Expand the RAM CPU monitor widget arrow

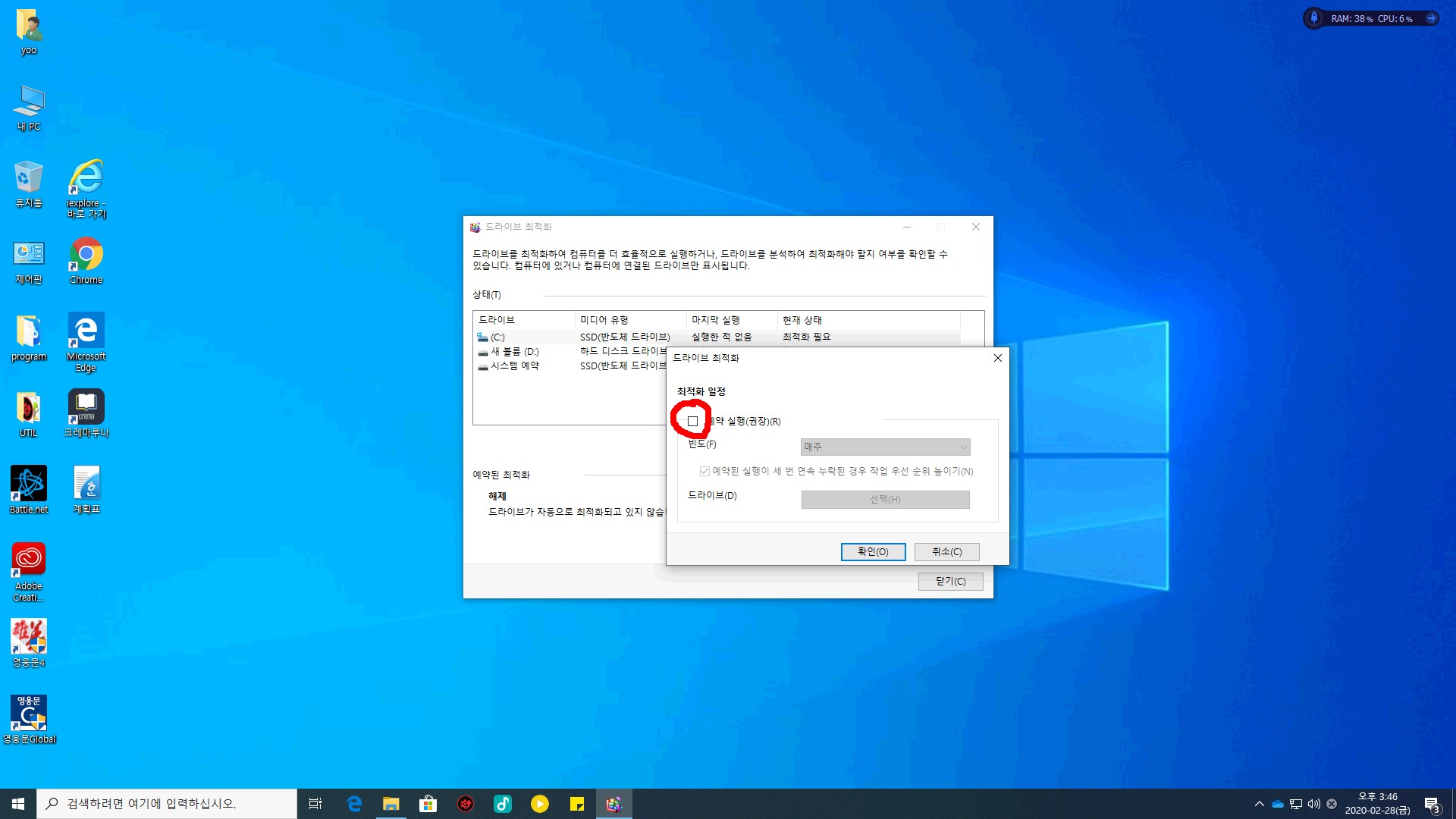[x=1431, y=18]
